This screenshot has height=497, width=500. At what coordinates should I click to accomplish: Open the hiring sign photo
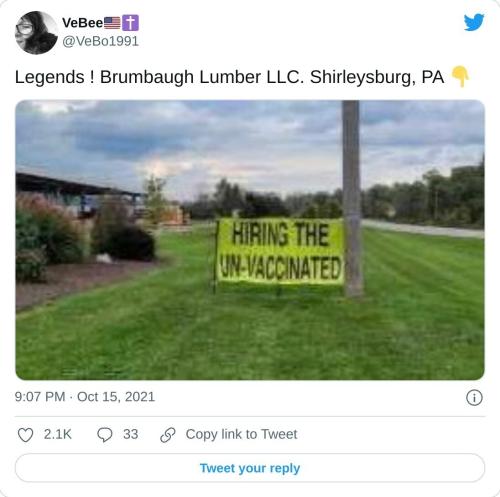[x=250, y=240]
